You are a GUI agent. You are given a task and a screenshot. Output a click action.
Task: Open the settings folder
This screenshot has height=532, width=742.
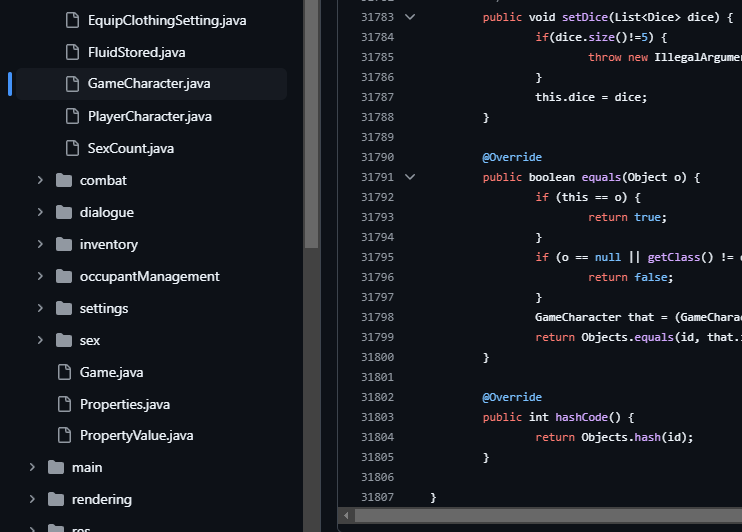[104, 309]
